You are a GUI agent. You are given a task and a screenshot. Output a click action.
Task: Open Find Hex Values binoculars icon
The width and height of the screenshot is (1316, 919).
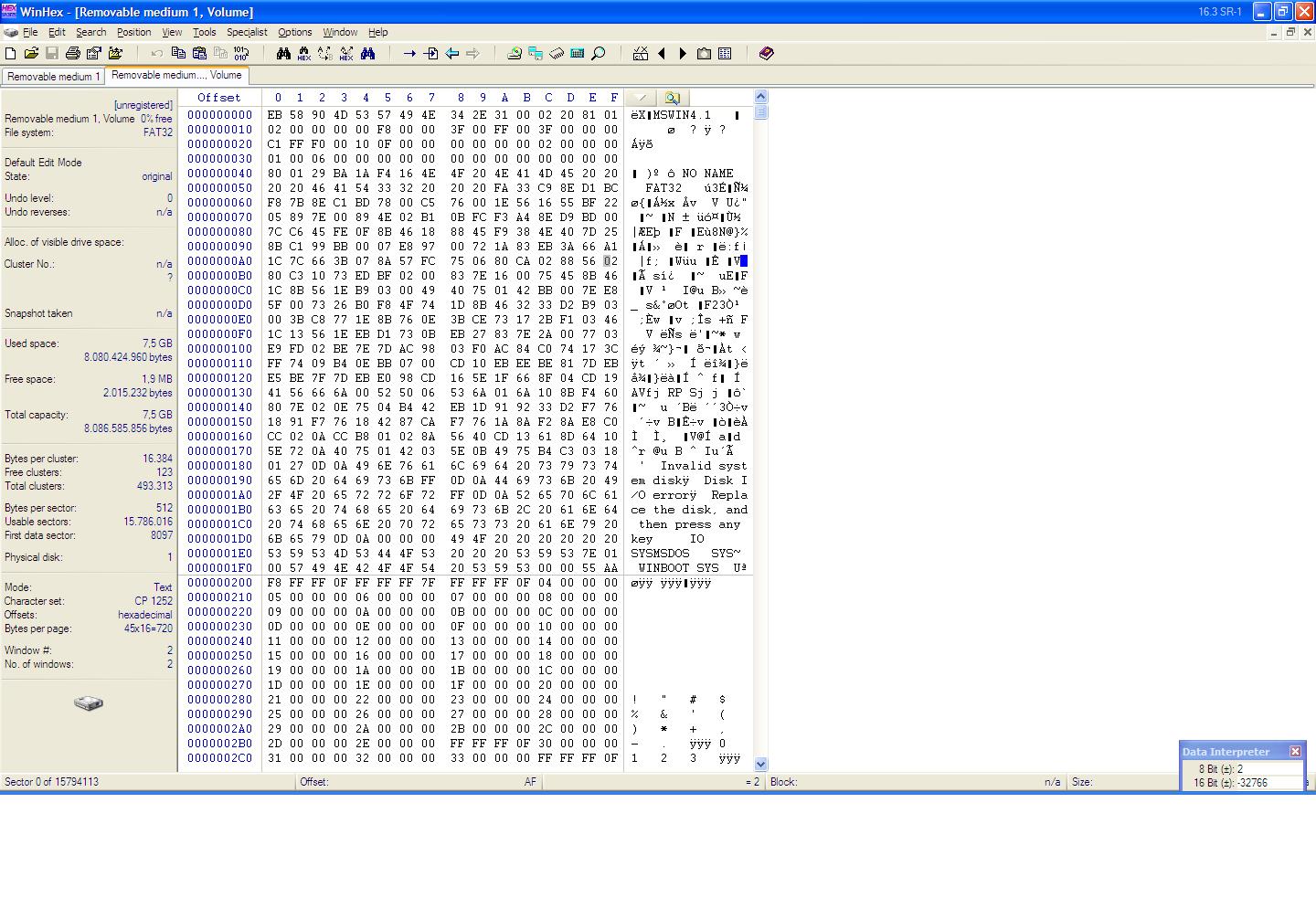(x=304, y=54)
